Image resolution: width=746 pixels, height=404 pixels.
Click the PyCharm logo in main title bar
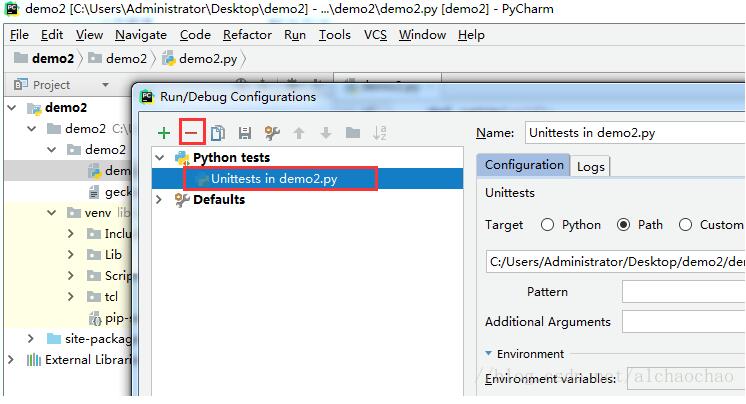pos(11,8)
